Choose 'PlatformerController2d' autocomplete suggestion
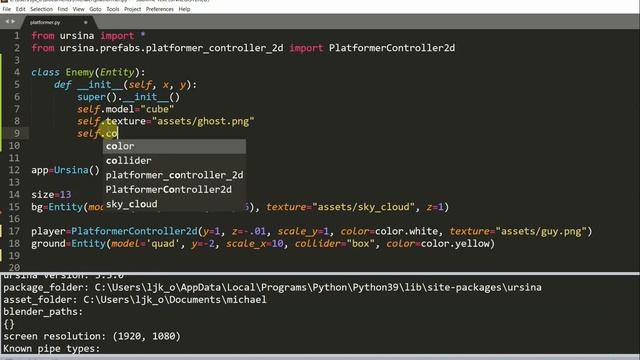 click(x=174, y=190)
